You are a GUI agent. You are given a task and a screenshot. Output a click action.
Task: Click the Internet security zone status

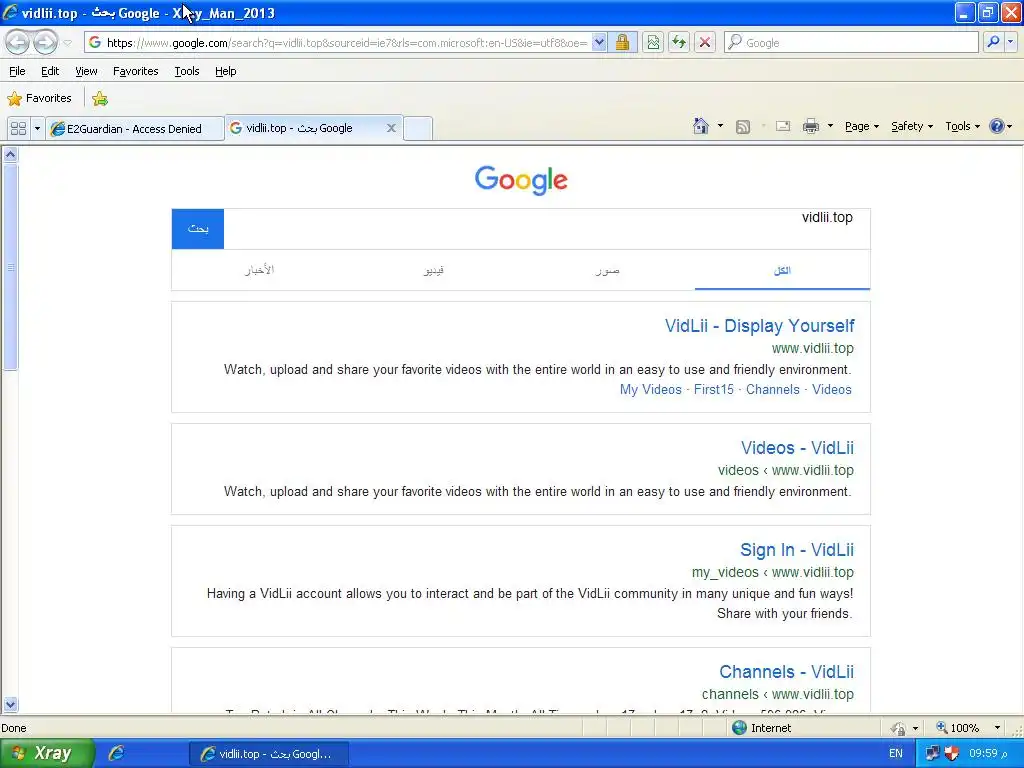point(761,728)
